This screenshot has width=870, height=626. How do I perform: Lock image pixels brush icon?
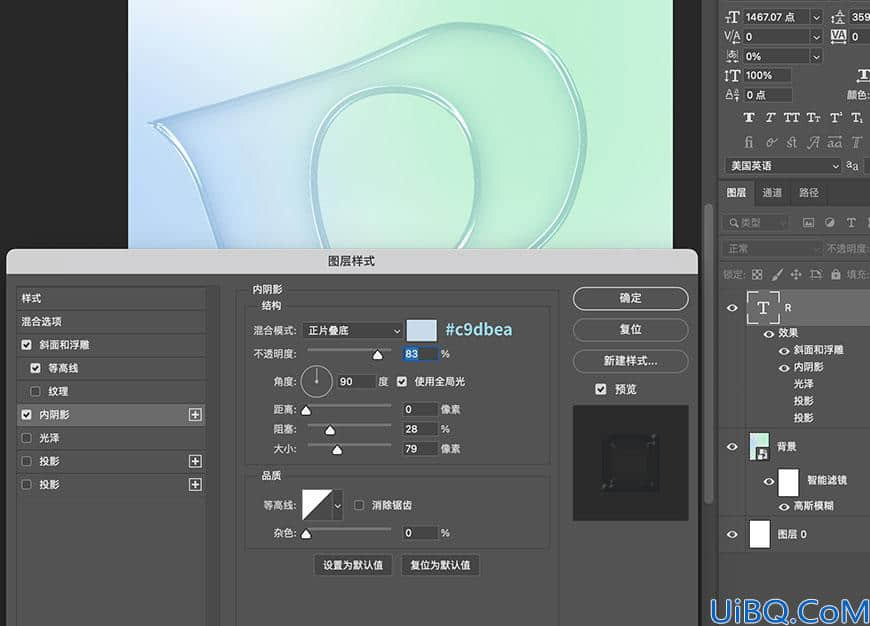777,274
